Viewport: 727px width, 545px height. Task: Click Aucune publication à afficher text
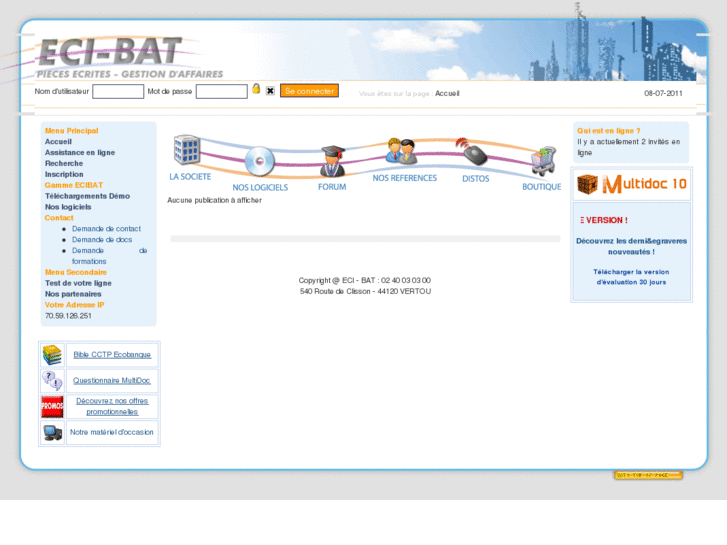coord(214,200)
